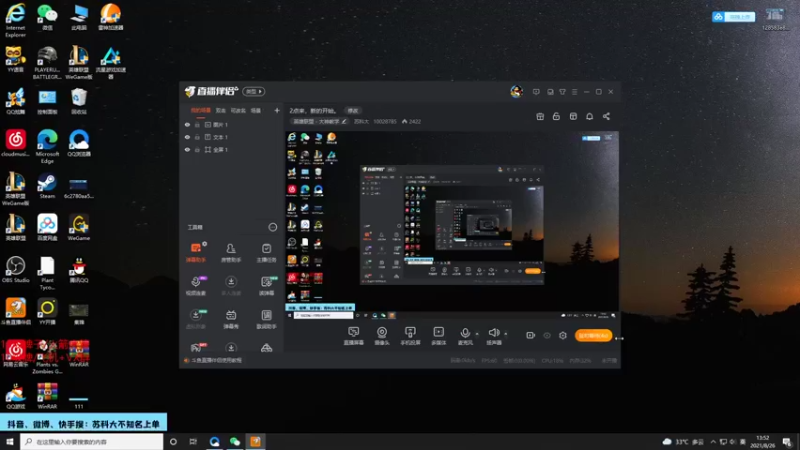
Task: Open the Internet Explorer desktop shortcut
Action: pos(15,20)
